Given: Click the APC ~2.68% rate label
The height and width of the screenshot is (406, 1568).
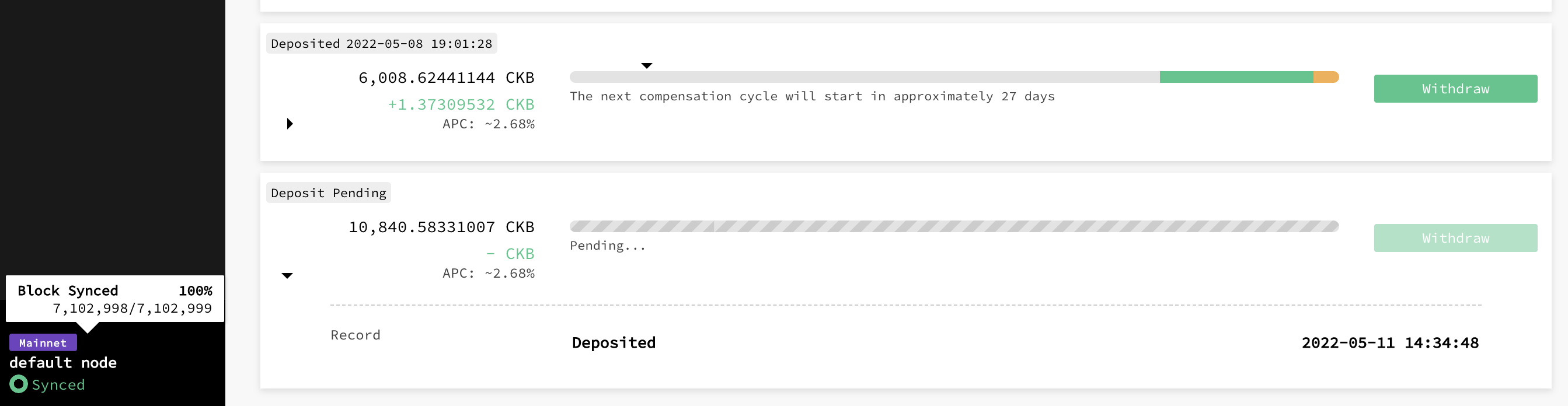Looking at the screenshot, I should 489,124.
